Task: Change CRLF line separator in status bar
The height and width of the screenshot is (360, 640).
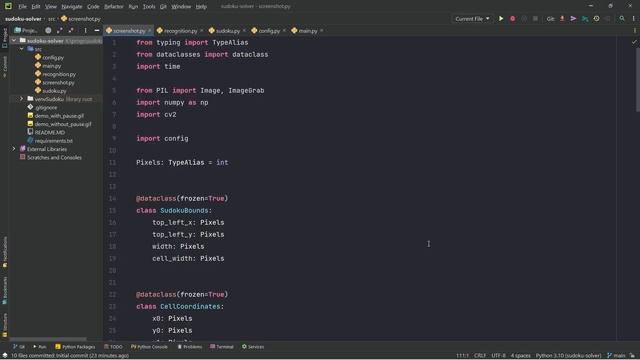Action: pyautogui.click(x=480, y=356)
